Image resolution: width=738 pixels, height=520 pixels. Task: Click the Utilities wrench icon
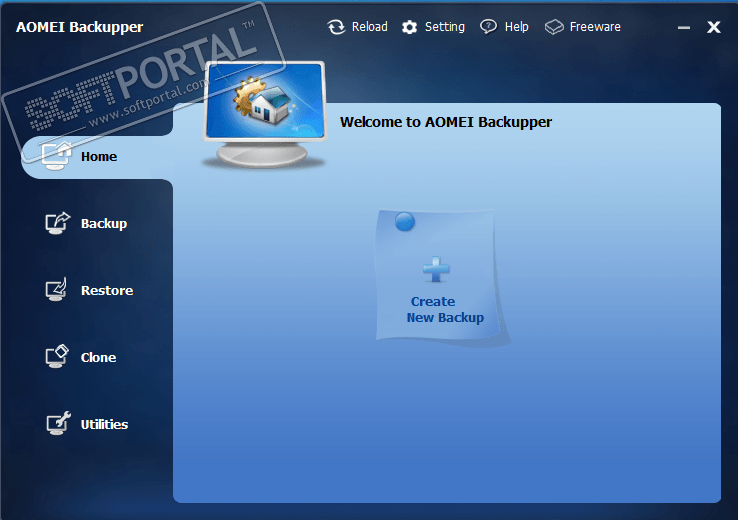58,424
